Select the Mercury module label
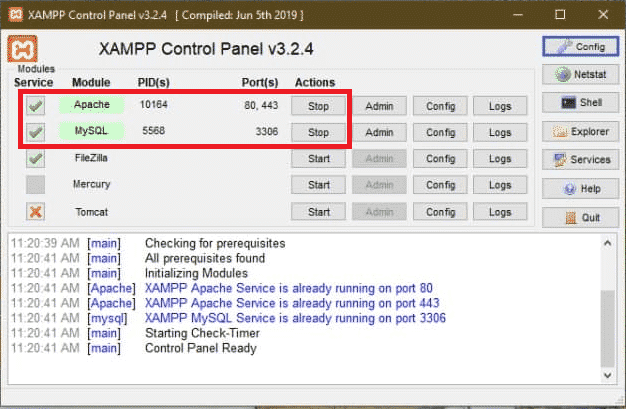 91,184
